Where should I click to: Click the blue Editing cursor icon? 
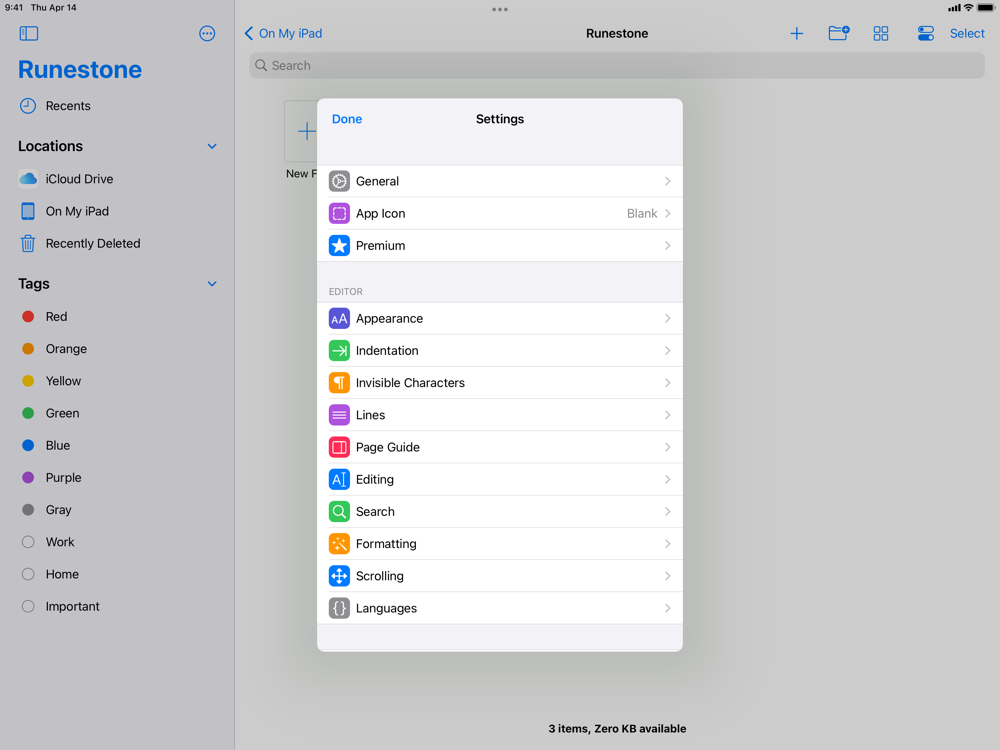click(339, 480)
